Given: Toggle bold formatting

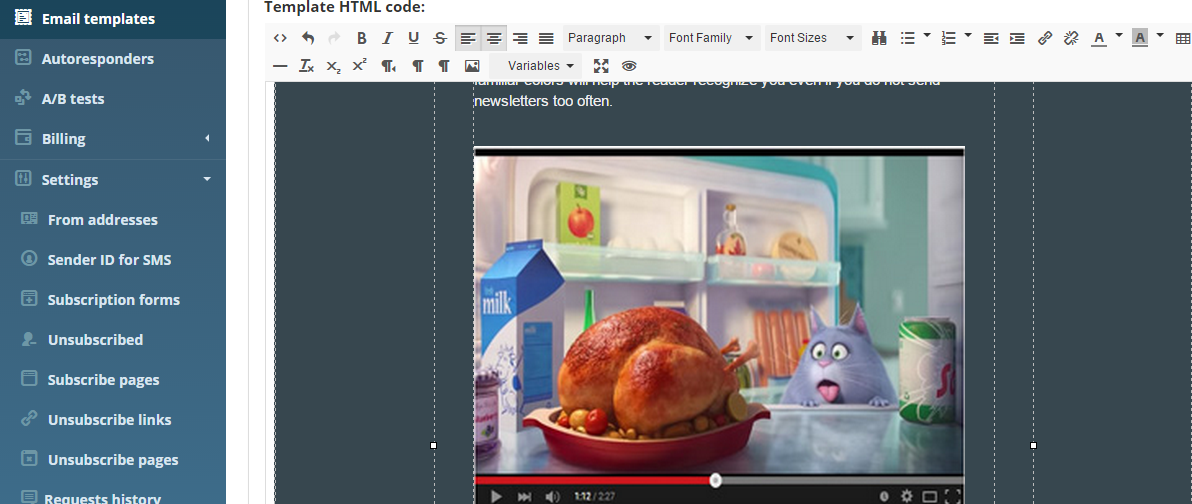Looking at the screenshot, I should tap(362, 38).
